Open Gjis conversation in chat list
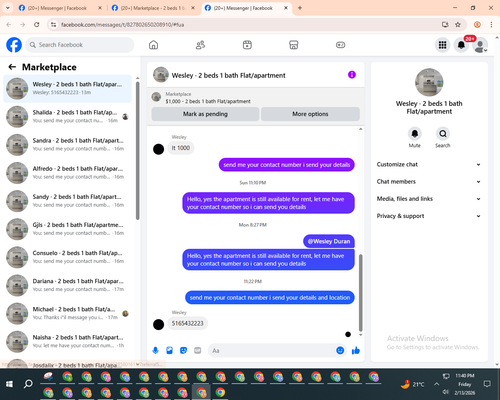Viewport: 500px width, 400px height. pyautogui.click(x=67, y=229)
